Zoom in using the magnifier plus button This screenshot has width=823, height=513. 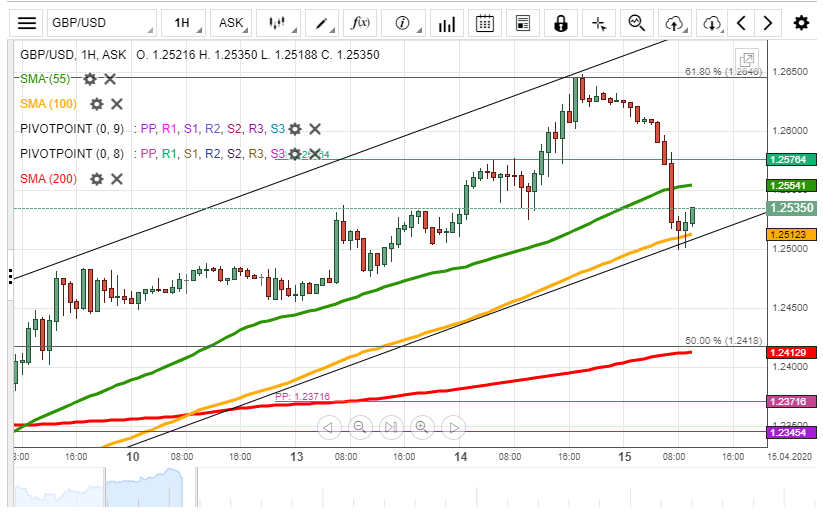[422, 428]
